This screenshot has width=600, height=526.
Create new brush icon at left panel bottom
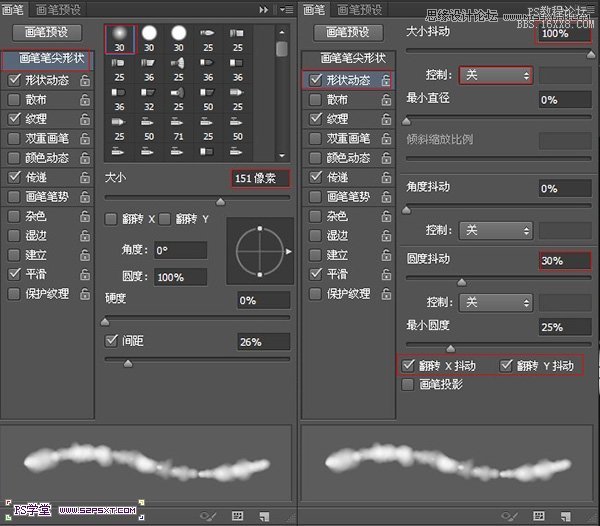click(x=264, y=516)
